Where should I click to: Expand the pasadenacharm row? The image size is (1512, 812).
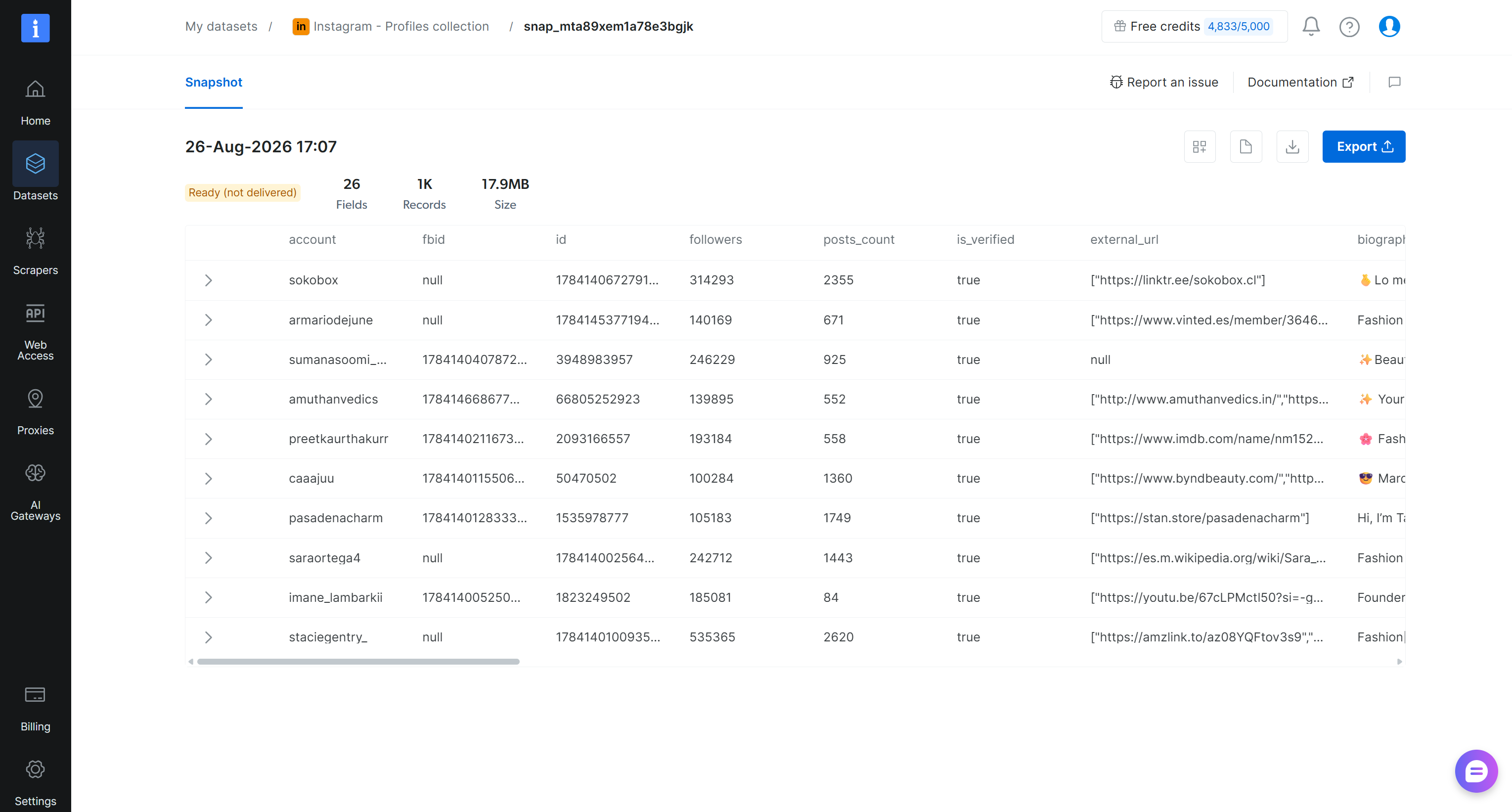coord(208,518)
